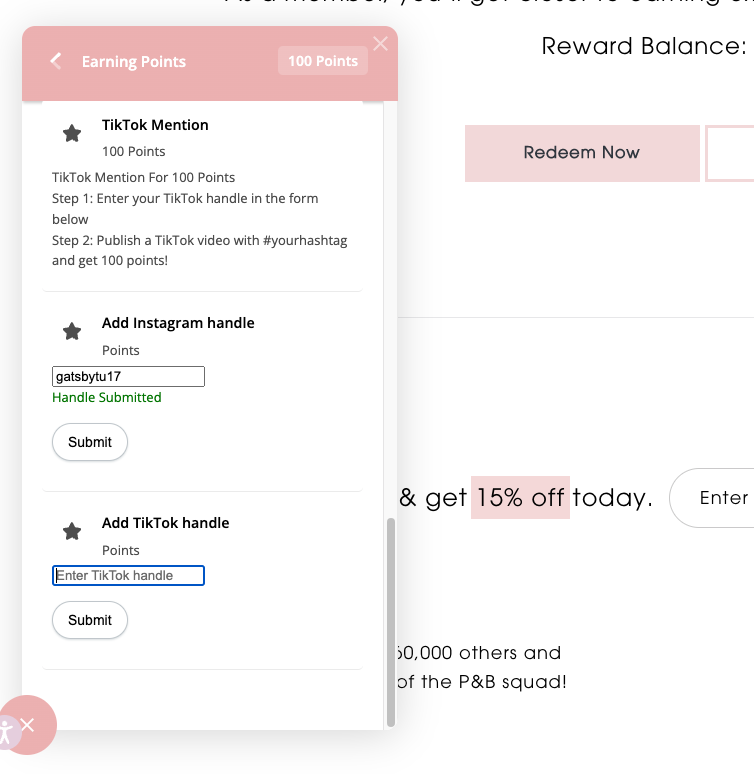Click the Enter TikTok handle input field

point(128,576)
